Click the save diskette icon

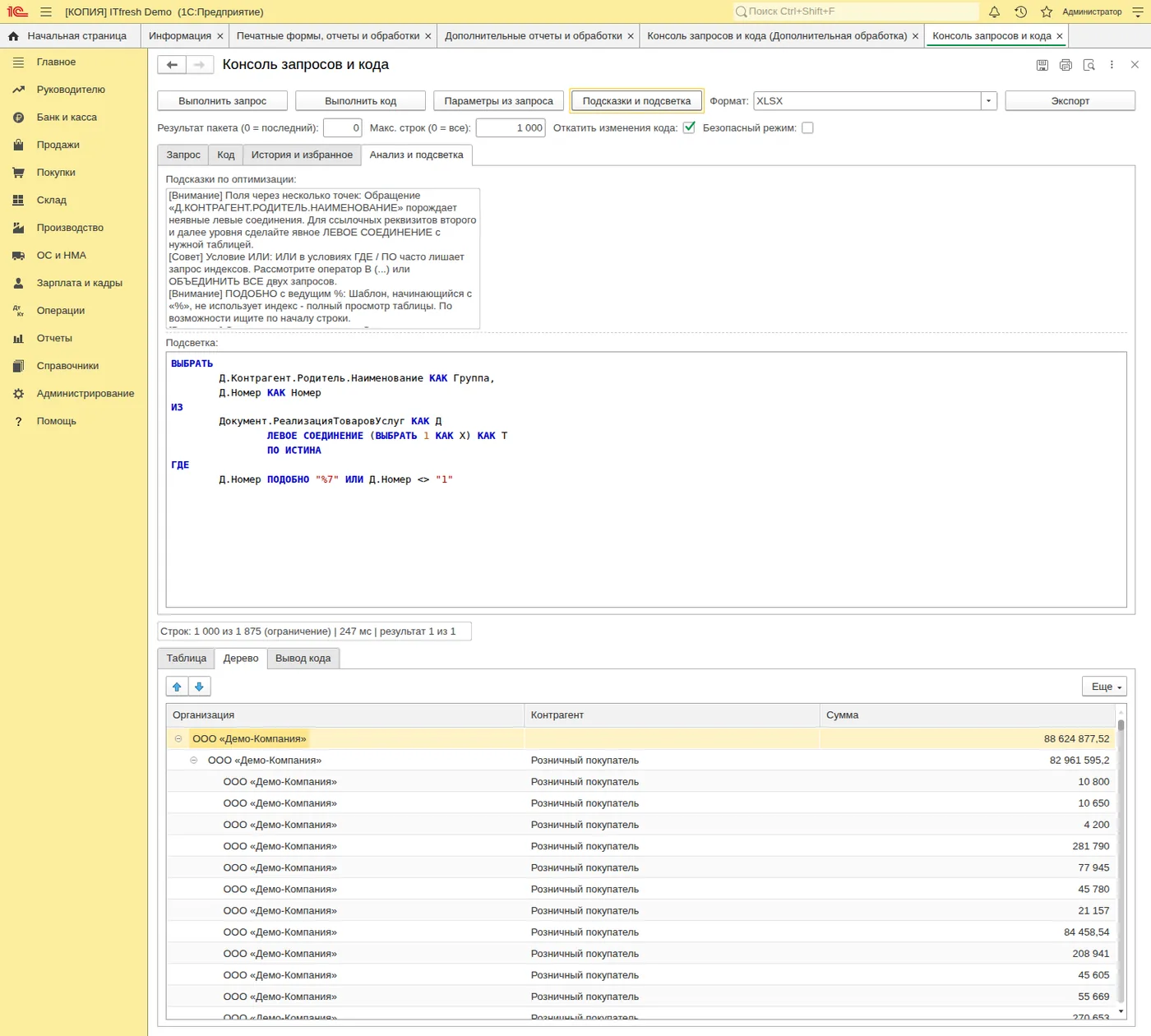(1042, 65)
